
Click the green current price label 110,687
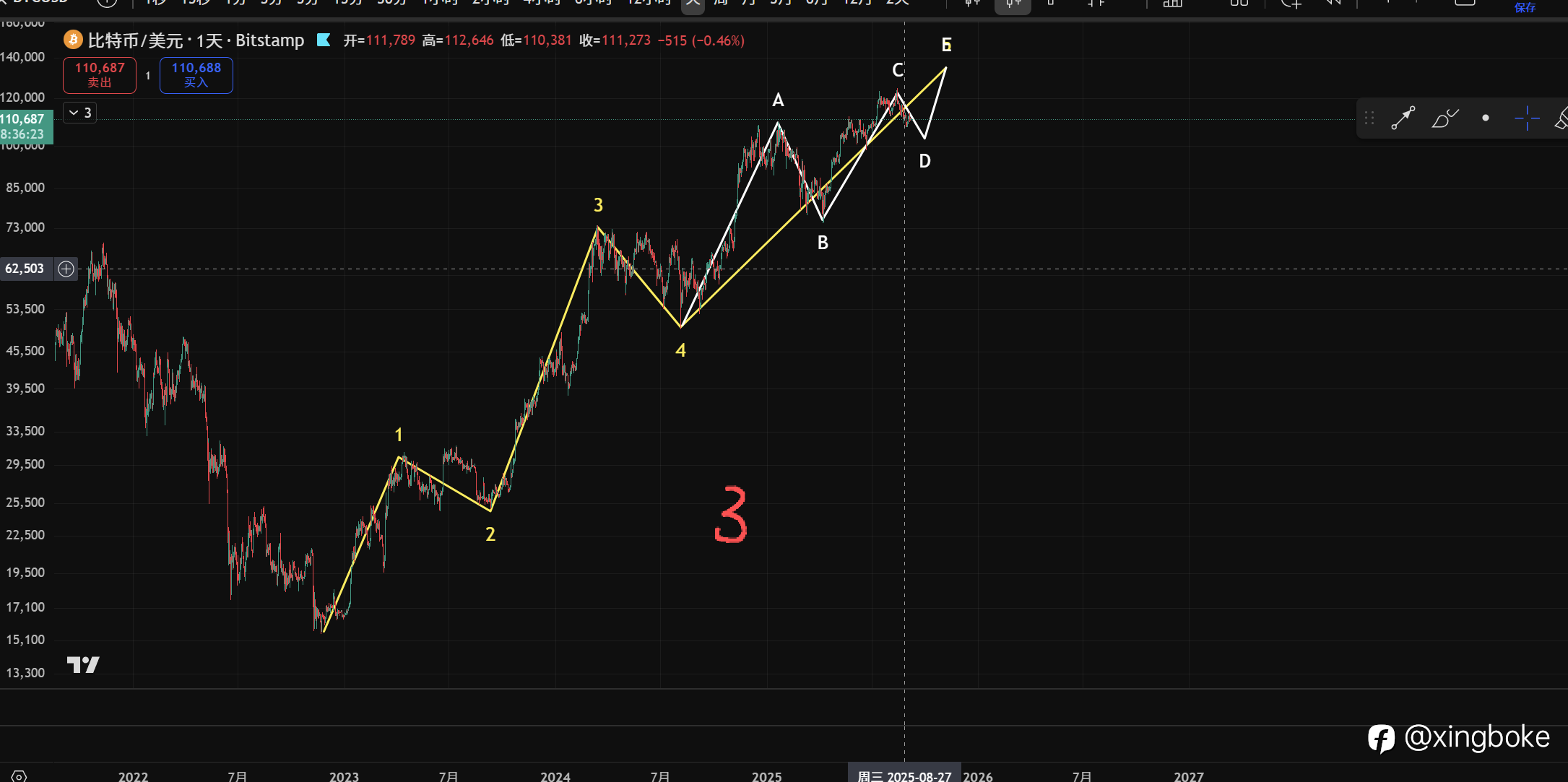tap(26, 126)
